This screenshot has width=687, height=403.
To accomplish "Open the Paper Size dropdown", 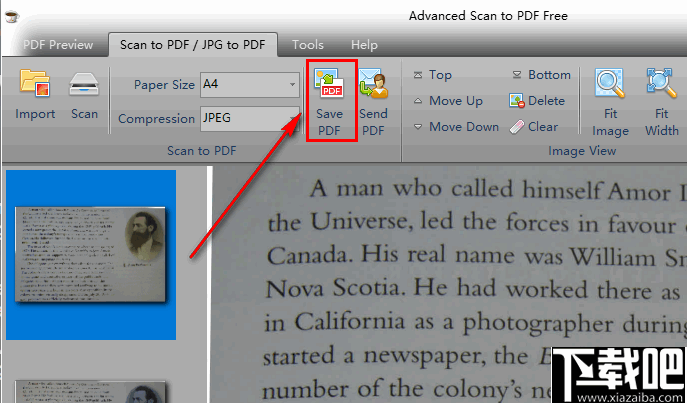I will tap(250, 85).
